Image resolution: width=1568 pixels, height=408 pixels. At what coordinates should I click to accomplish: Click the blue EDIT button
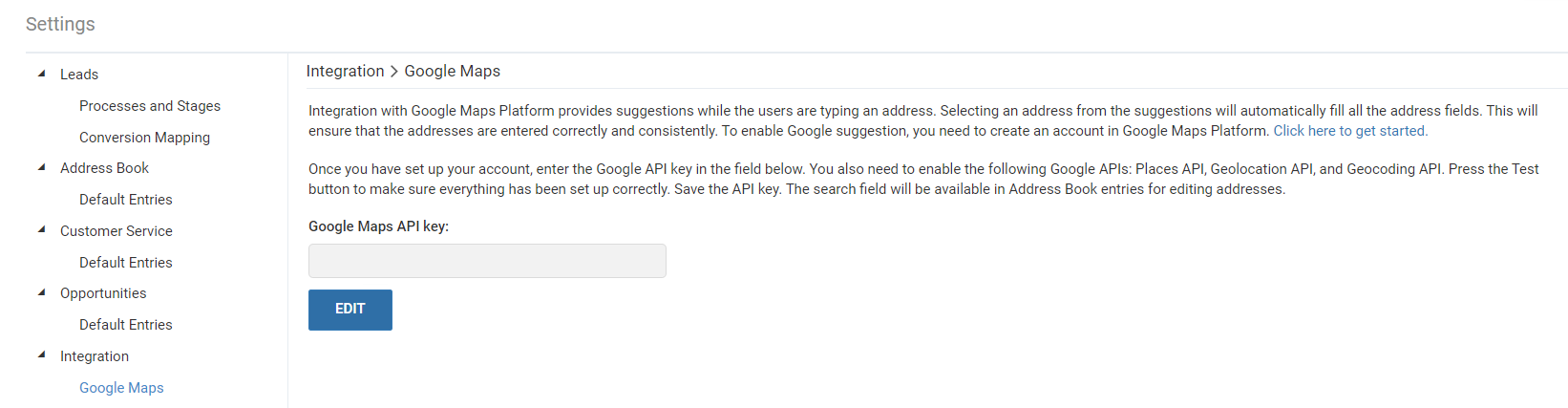coord(350,310)
